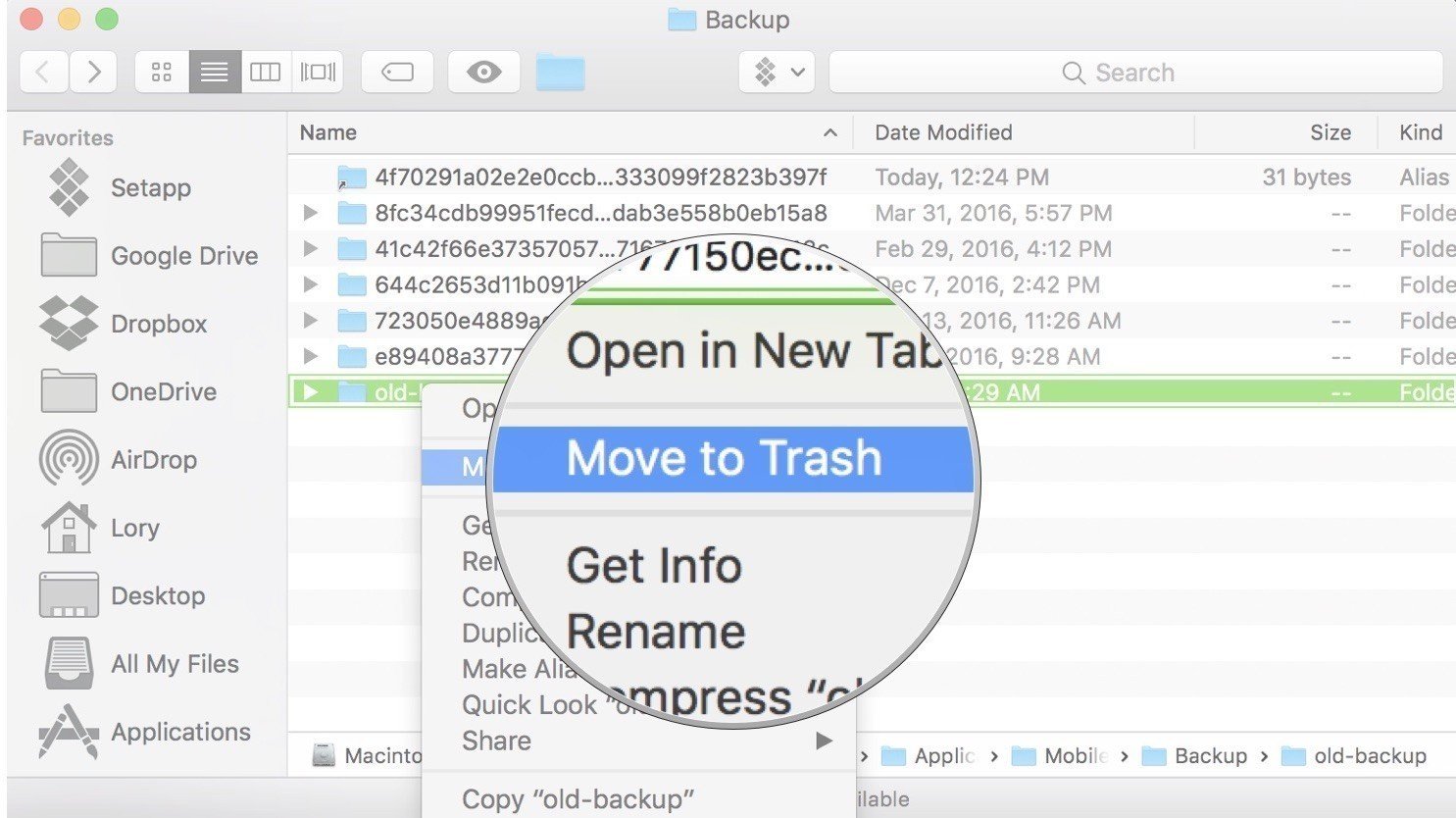Choose Open in New Tab from menu
1456x818 pixels.
(x=755, y=351)
